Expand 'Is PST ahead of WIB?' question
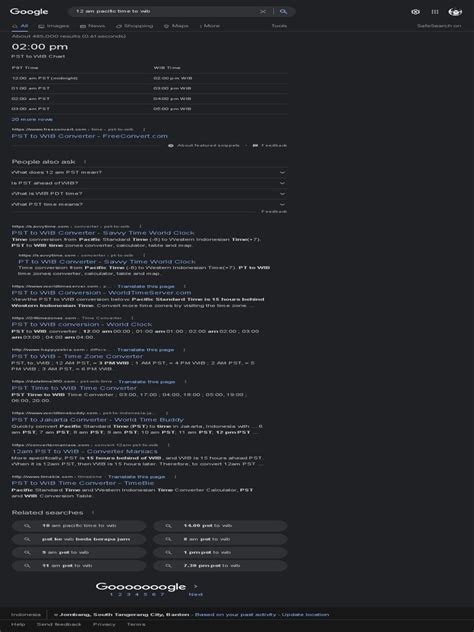 pyautogui.click(x=149, y=183)
